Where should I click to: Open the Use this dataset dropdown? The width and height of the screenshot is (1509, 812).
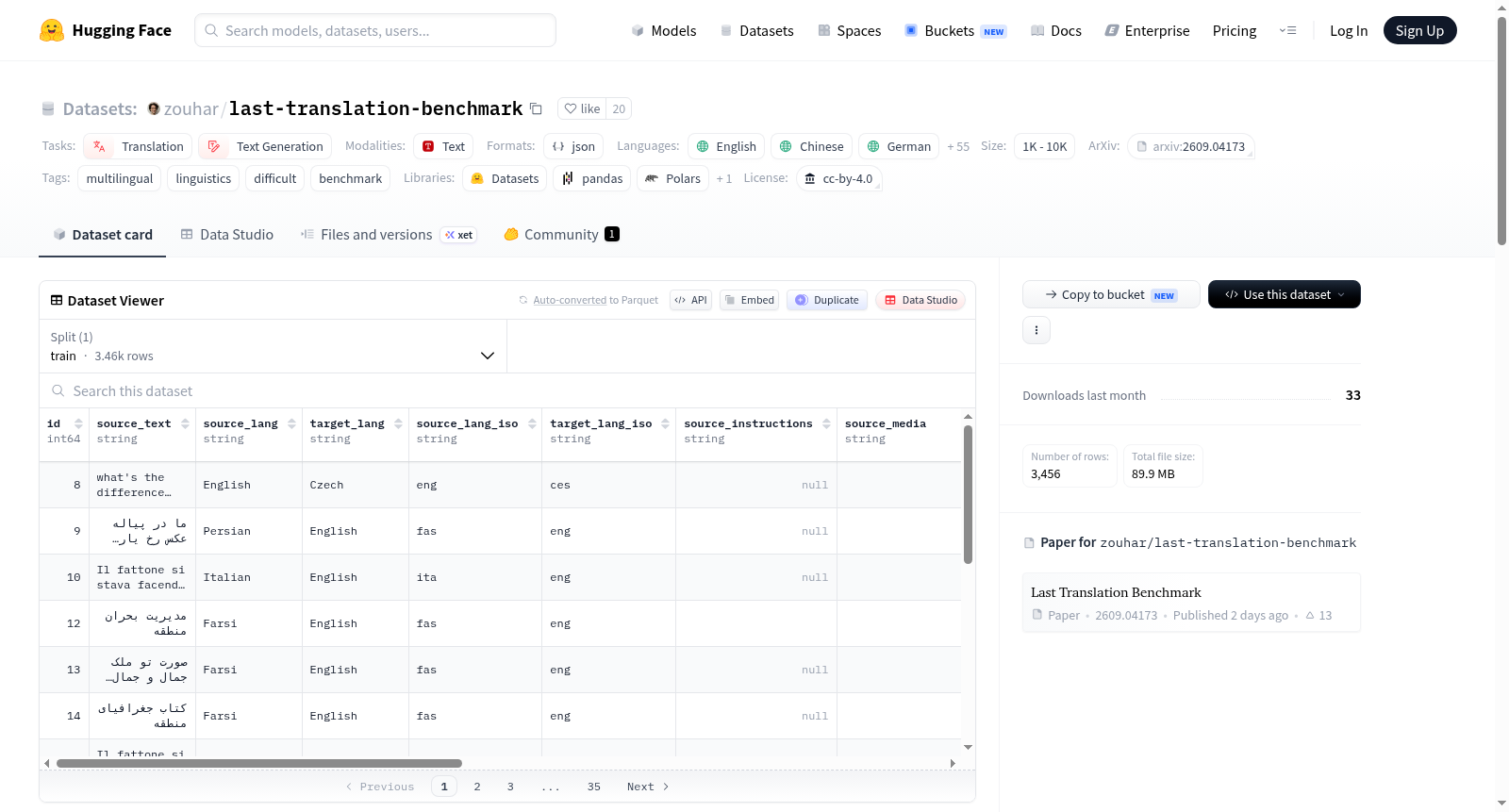click(x=1285, y=294)
